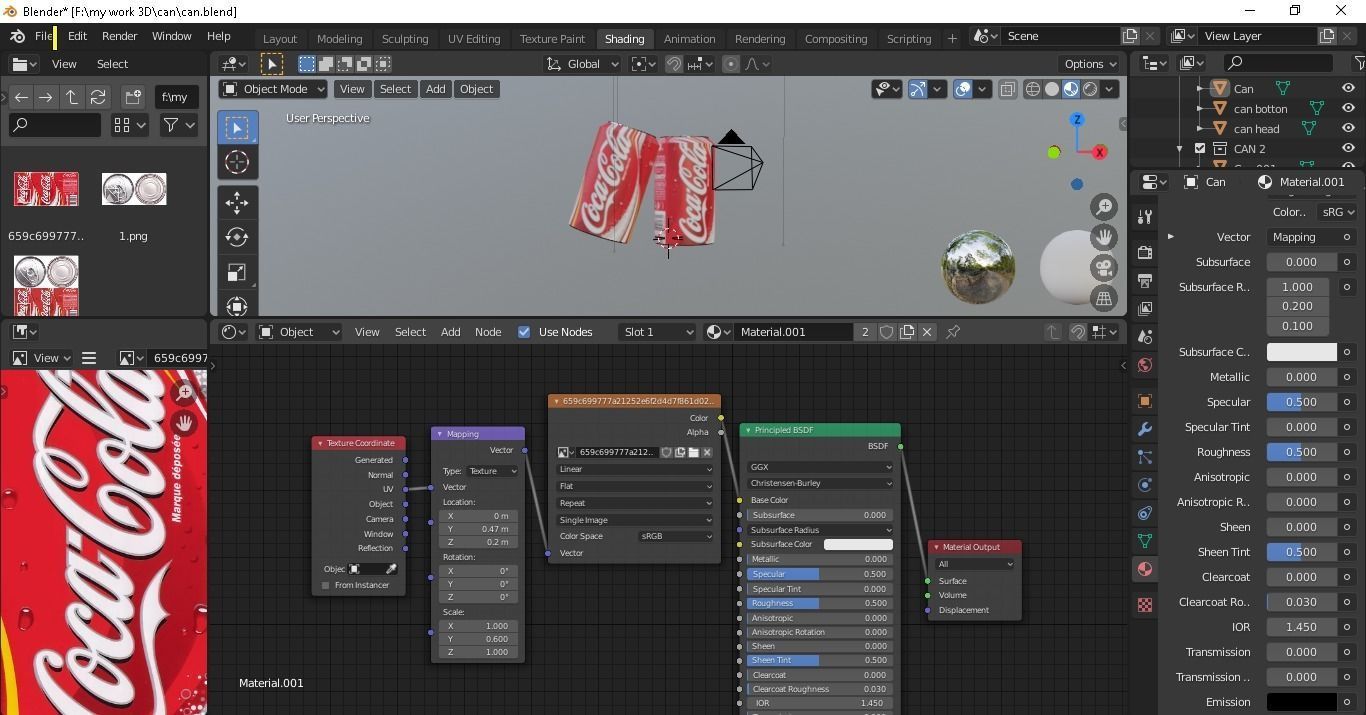The height and width of the screenshot is (715, 1366).
Task: Open the Christensen-Burley dropdown
Action: [820, 483]
